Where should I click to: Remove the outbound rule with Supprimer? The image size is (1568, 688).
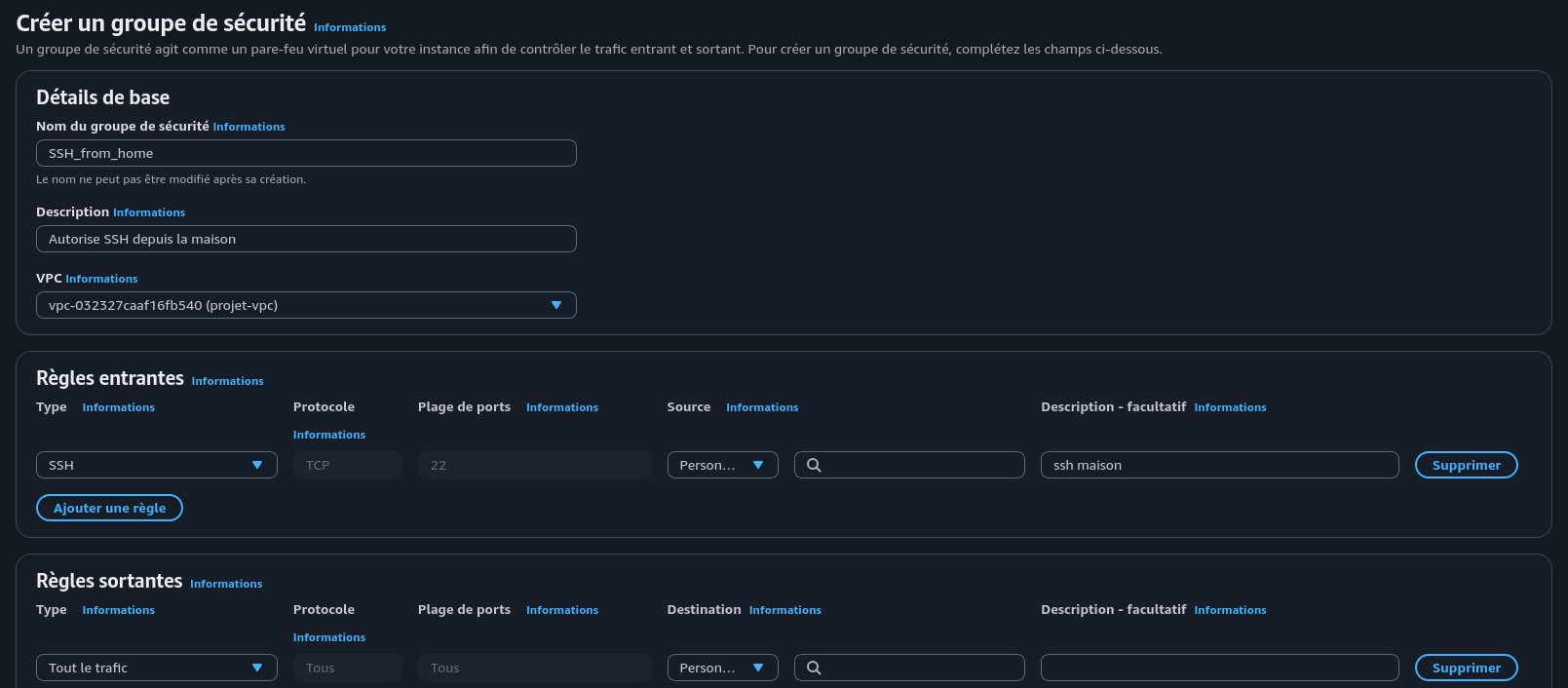pos(1466,668)
